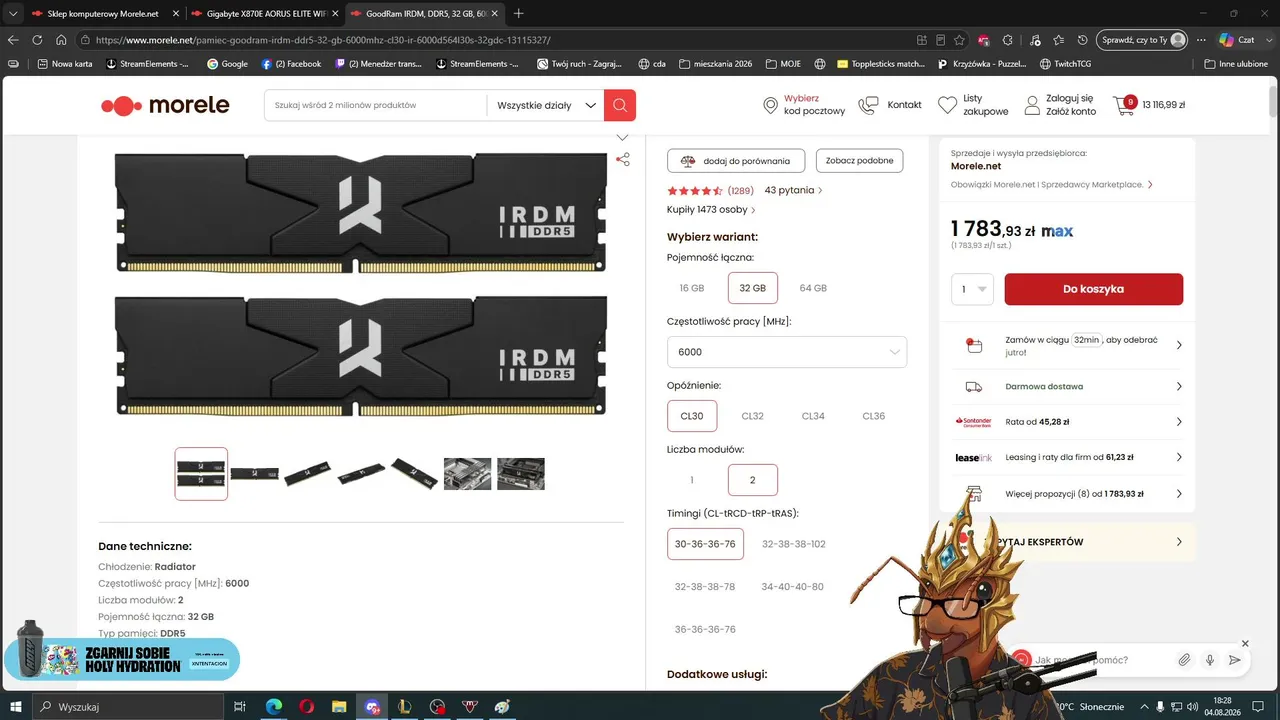The width and height of the screenshot is (1280, 720).
Task: Open File Explorer from the taskbar
Action: (x=339, y=707)
